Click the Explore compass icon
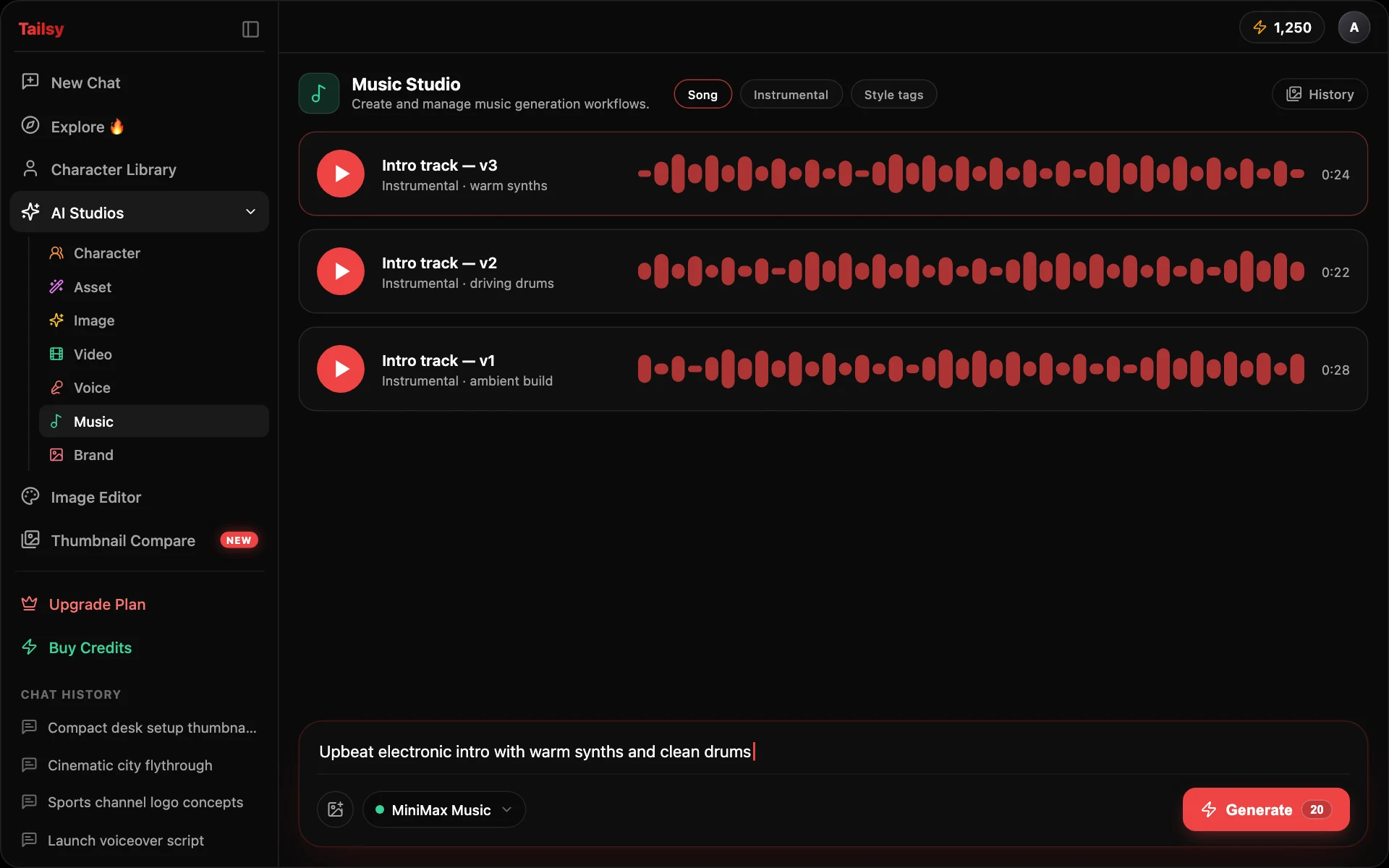1389x868 pixels. tap(30, 125)
